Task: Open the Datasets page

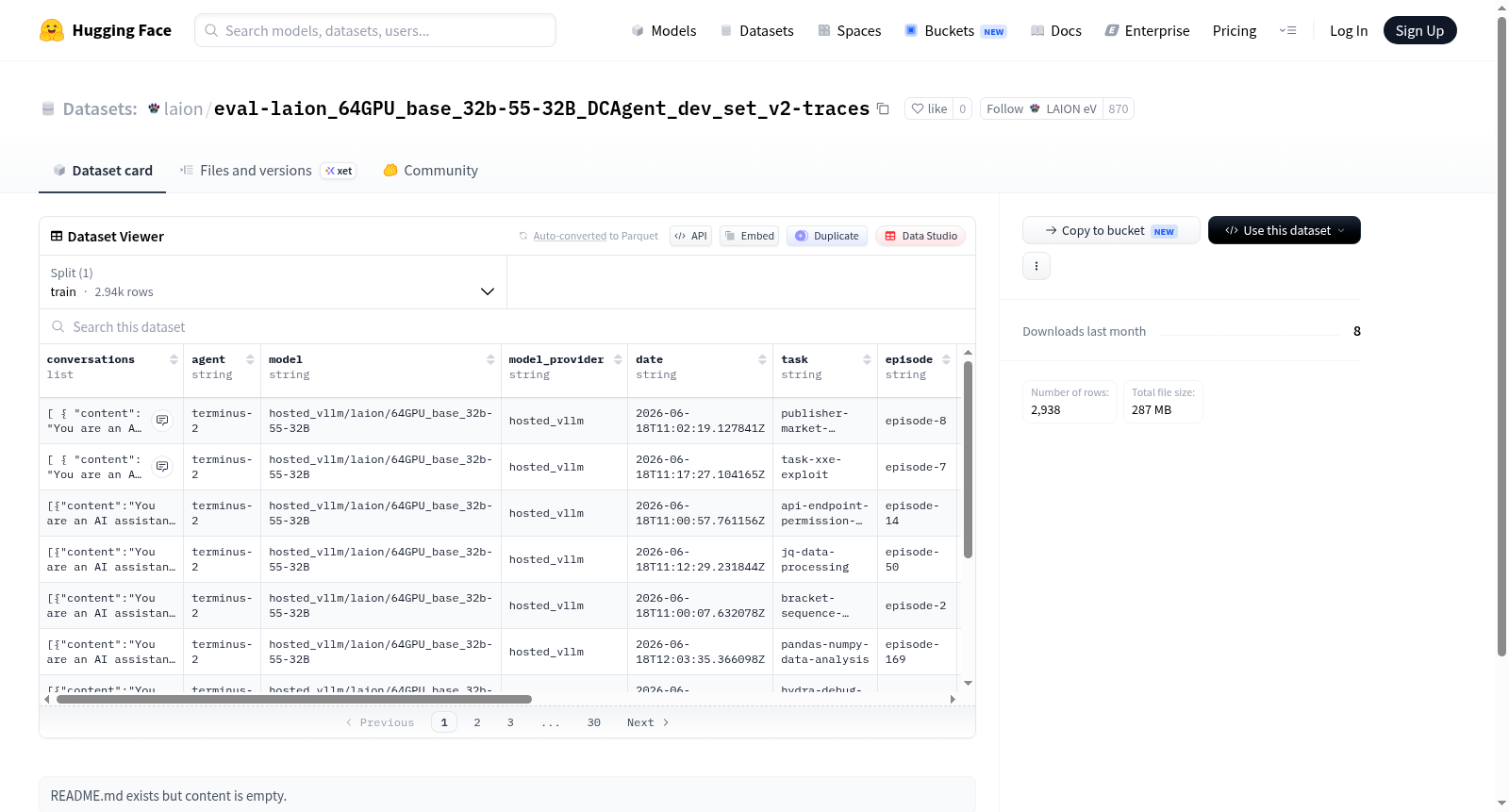Action: point(756,30)
